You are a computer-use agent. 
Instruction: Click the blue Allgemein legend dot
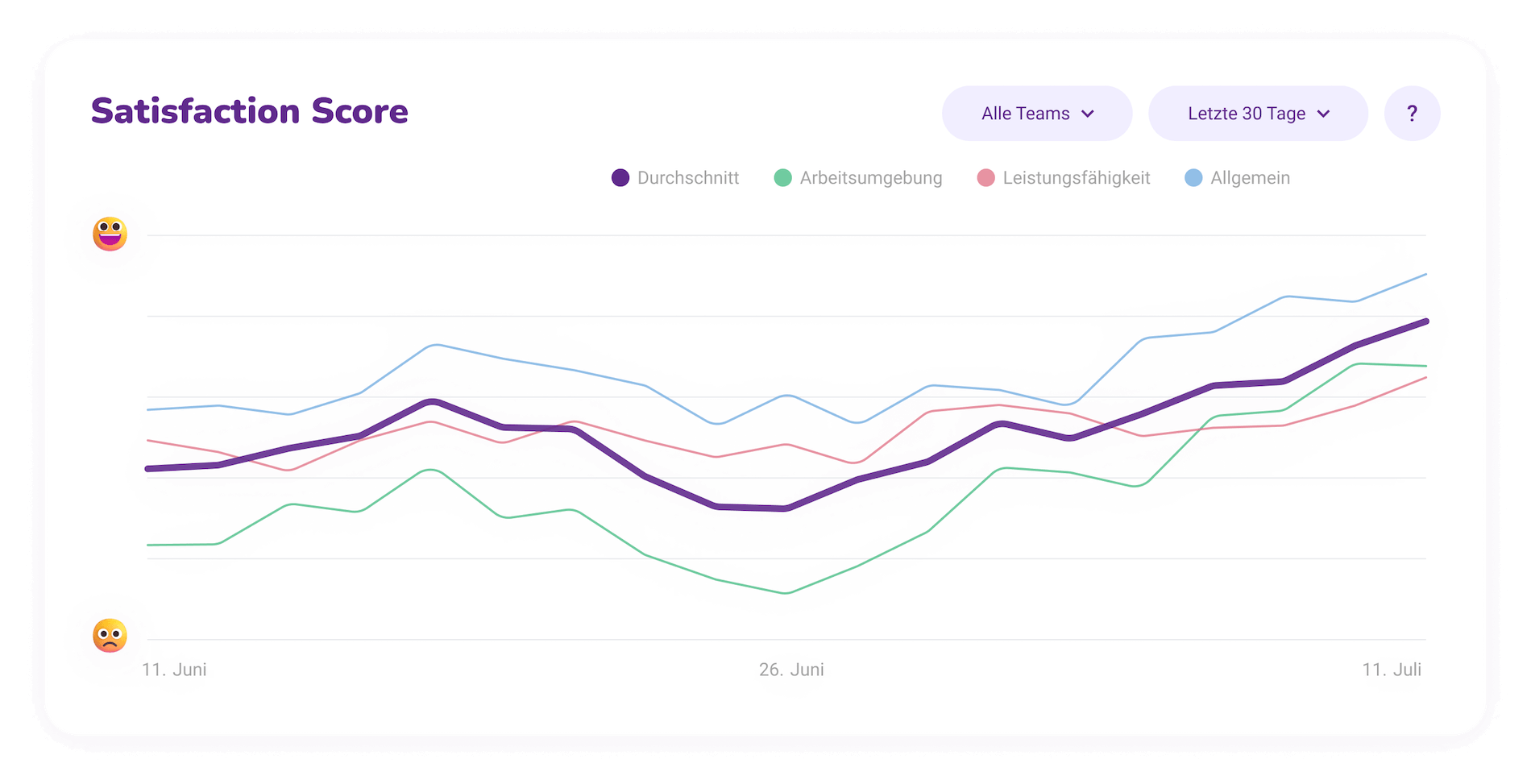click(x=1193, y=178)
